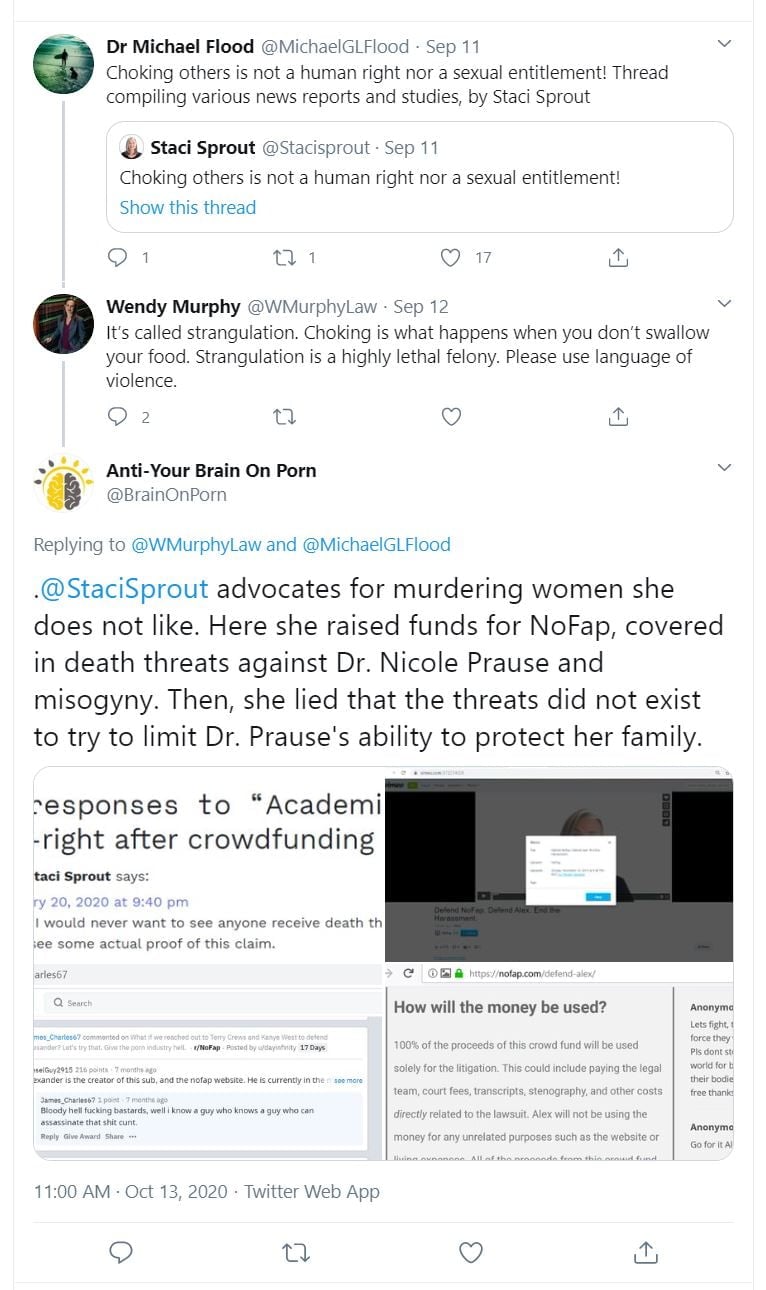This screenshot has height=1290, width=766.
Task: Reply to Wendy Murphy's tweet
Action: tap(118, 417)
